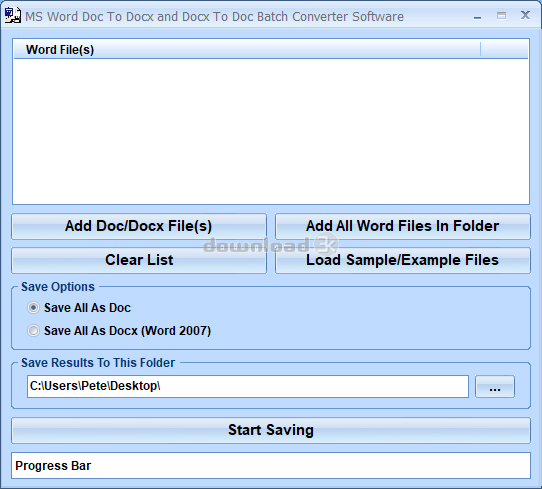
Task: Click the window title bar text
Action: tap(214, 17)
